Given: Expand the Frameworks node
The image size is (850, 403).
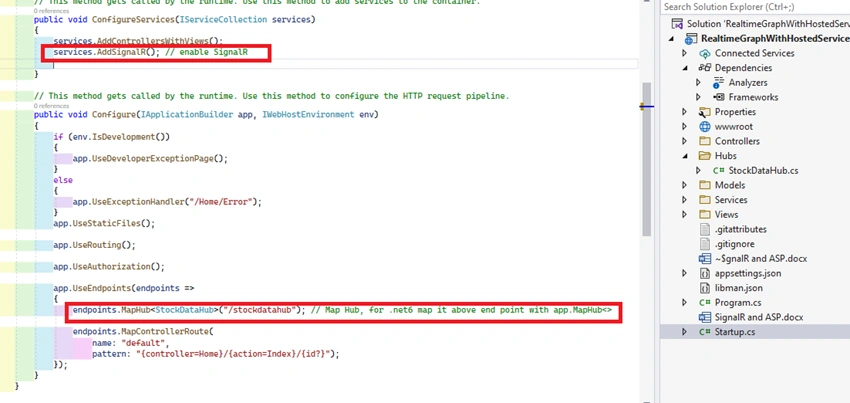Looking at the screenshot, I should [698, 97].
